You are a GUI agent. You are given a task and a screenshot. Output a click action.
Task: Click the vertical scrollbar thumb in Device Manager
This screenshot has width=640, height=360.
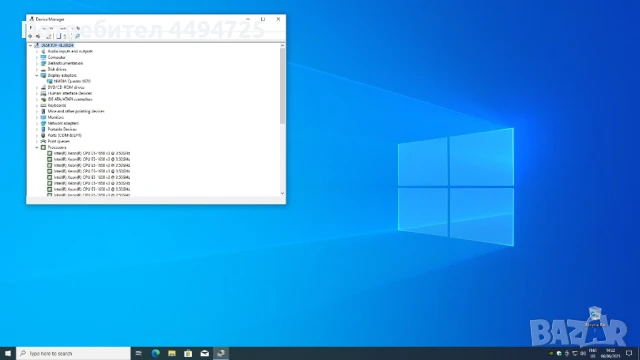(x=282, y=86)
